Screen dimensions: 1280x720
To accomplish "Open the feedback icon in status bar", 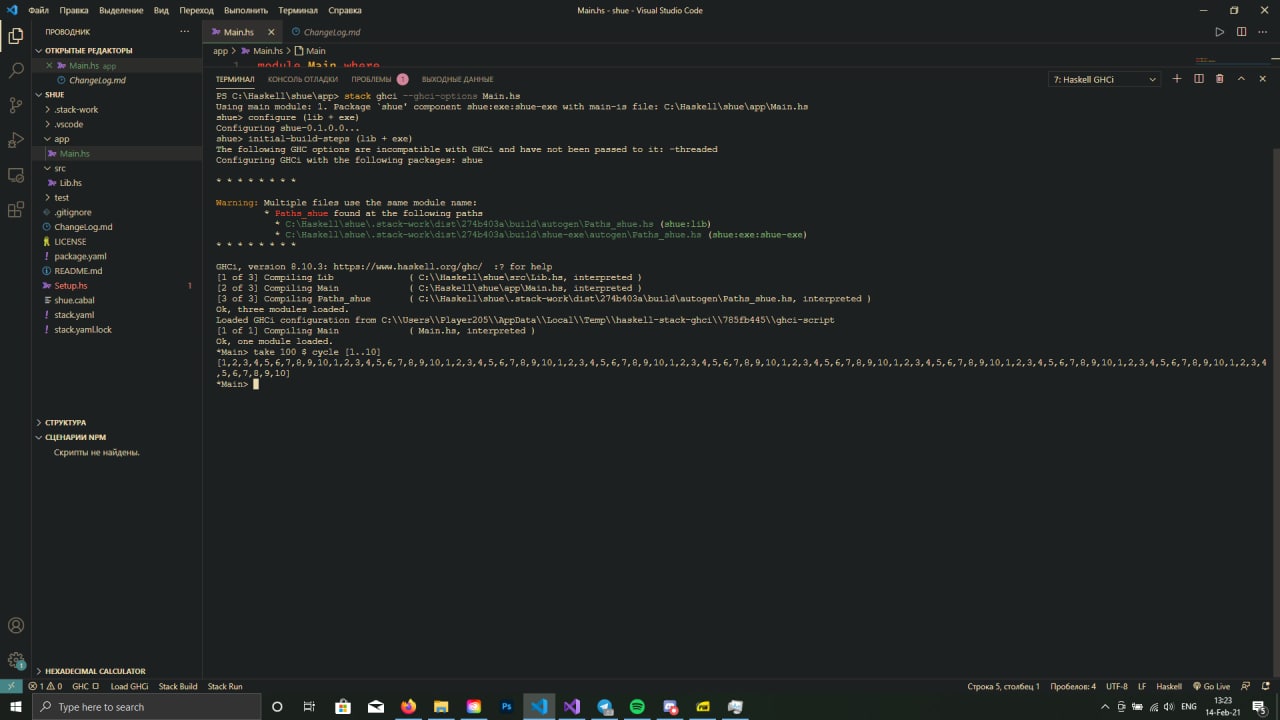I will (x=1244, y=686).
